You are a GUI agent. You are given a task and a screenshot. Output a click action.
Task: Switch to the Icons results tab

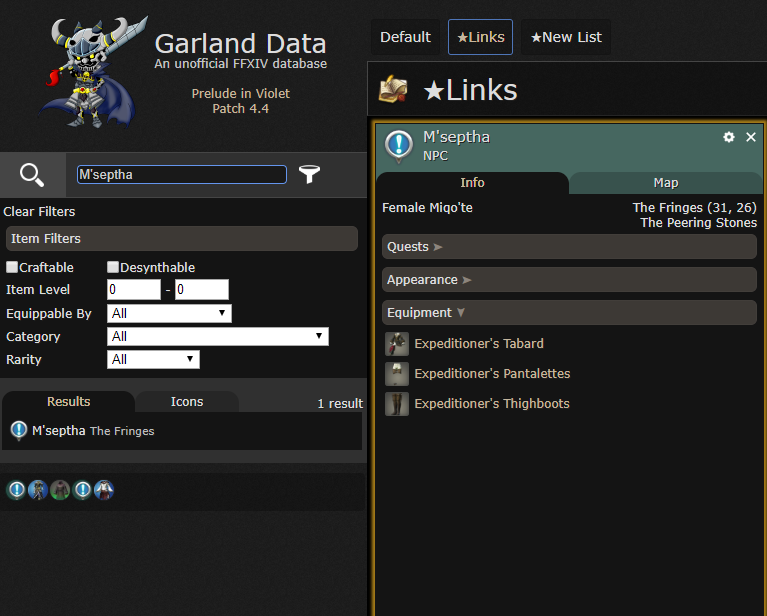[x=187, y=401]
